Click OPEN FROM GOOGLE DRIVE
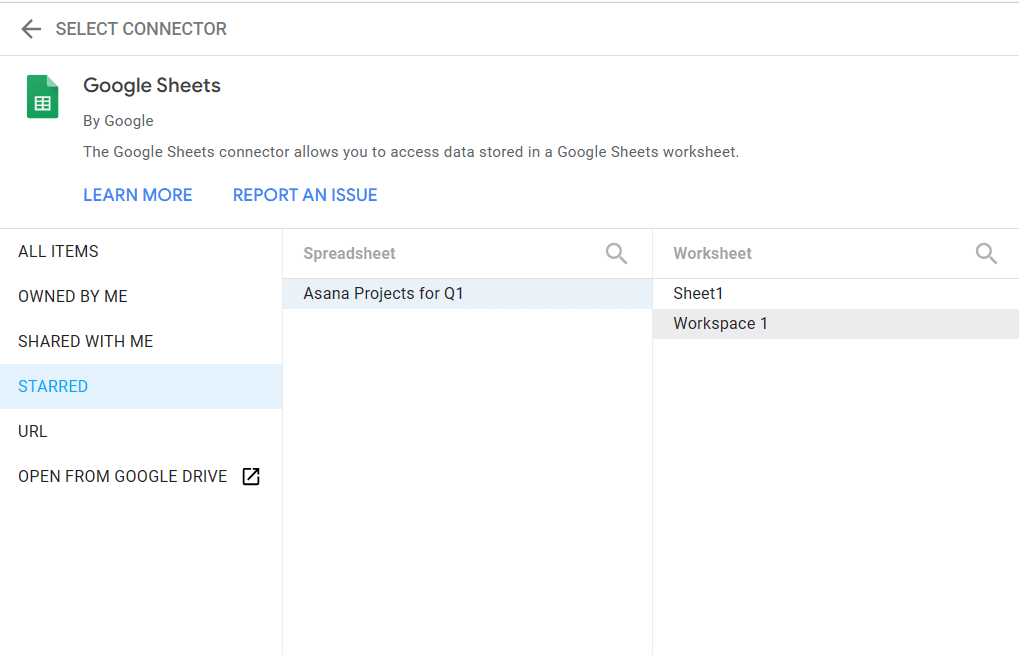This screenshot has height=655, width=1019. point(120,476)
